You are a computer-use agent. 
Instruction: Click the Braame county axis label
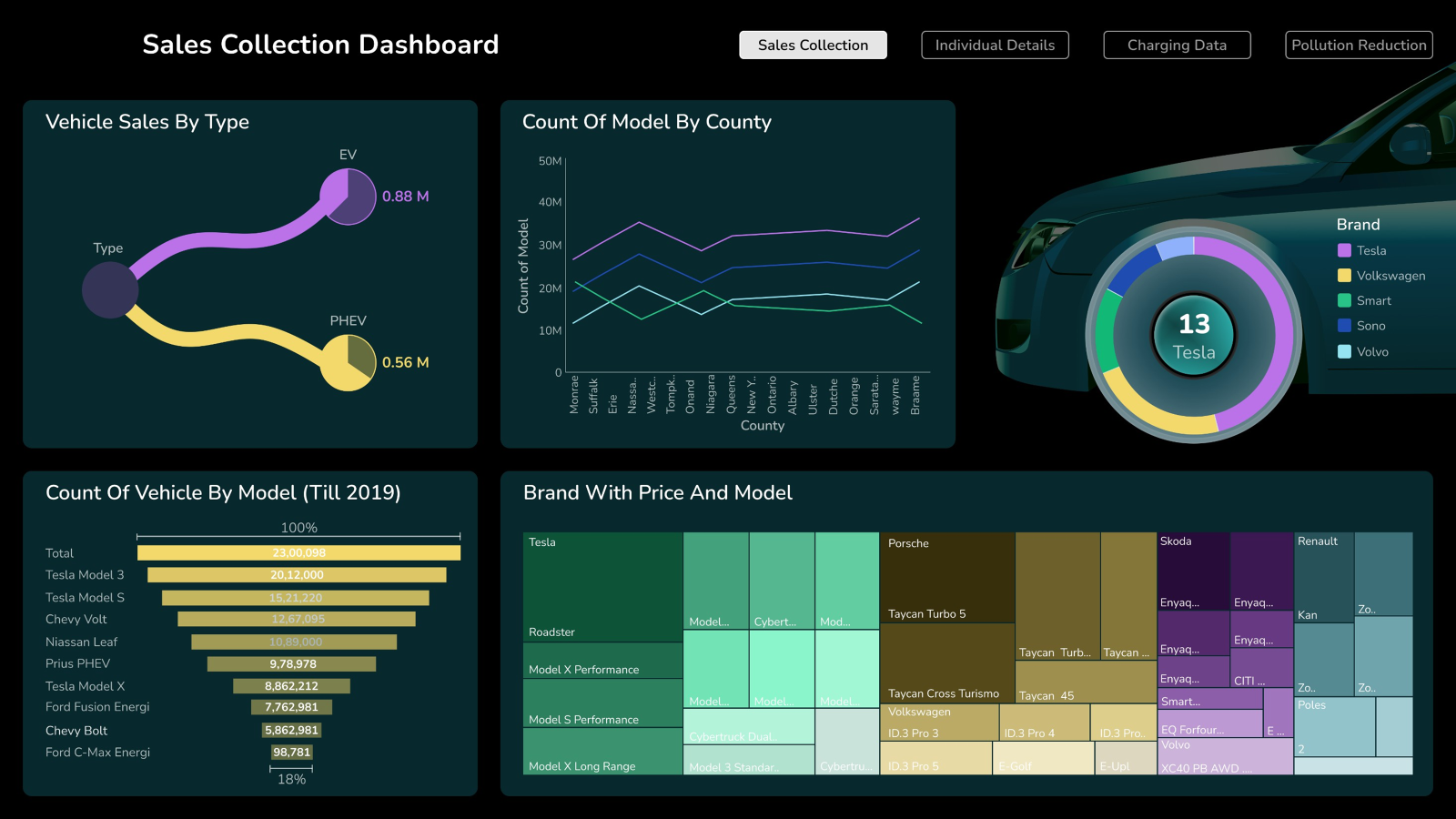pyautogui.click(x=915, y=395)
